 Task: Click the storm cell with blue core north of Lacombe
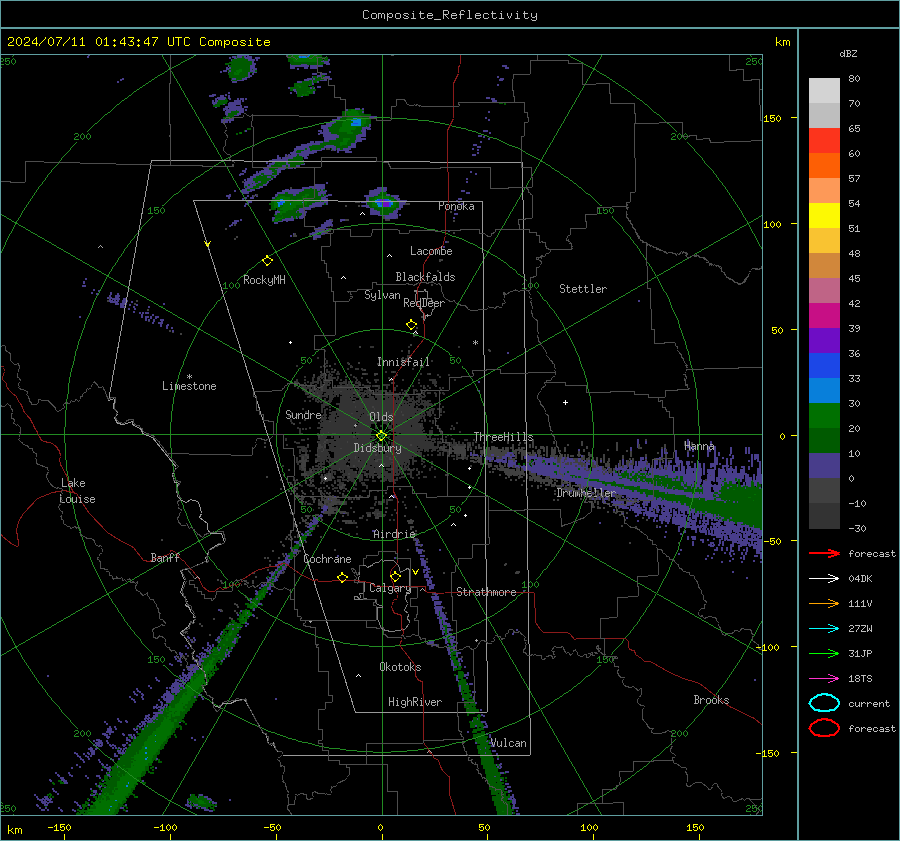point(347,129)
